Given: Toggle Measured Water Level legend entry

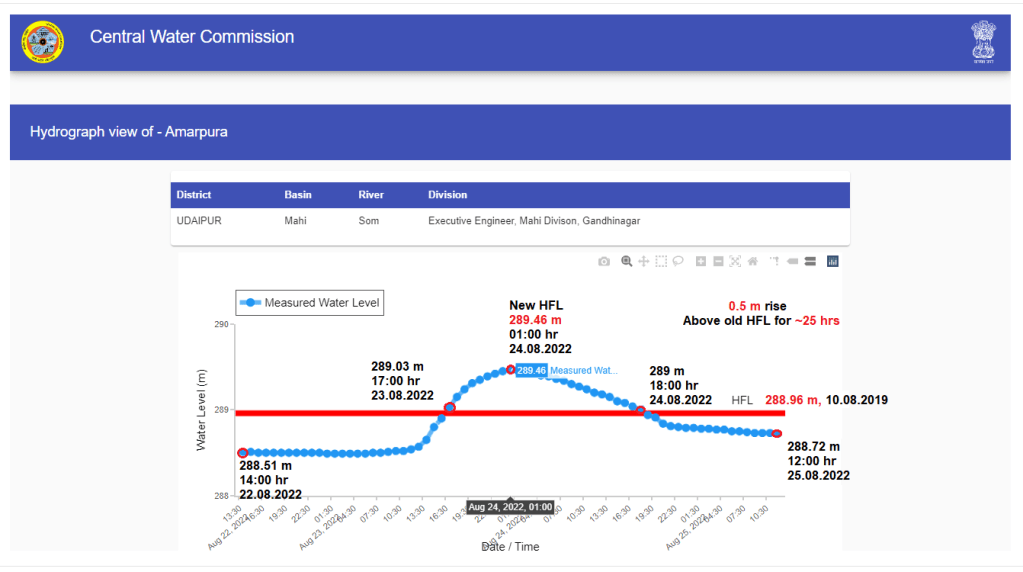Looking at the screenshot, I should [310, 303].
